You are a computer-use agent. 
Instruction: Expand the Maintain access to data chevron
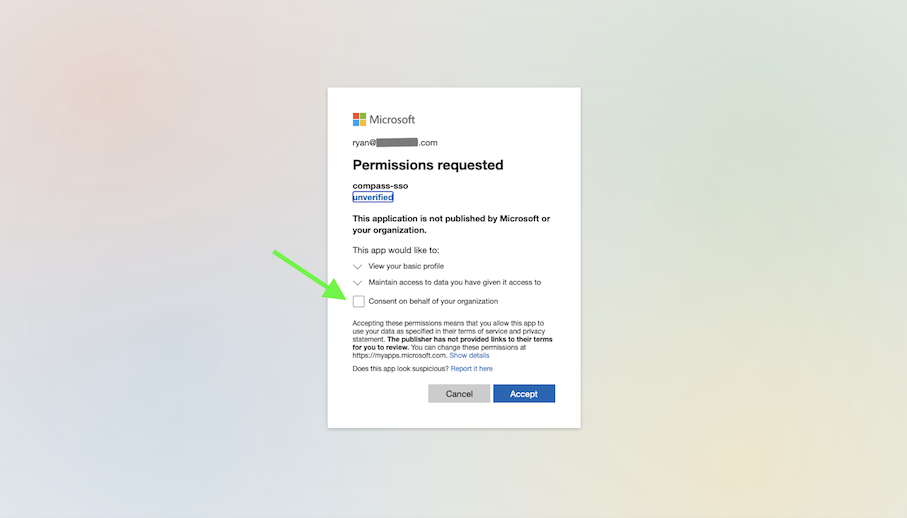(x=358, y=283)
